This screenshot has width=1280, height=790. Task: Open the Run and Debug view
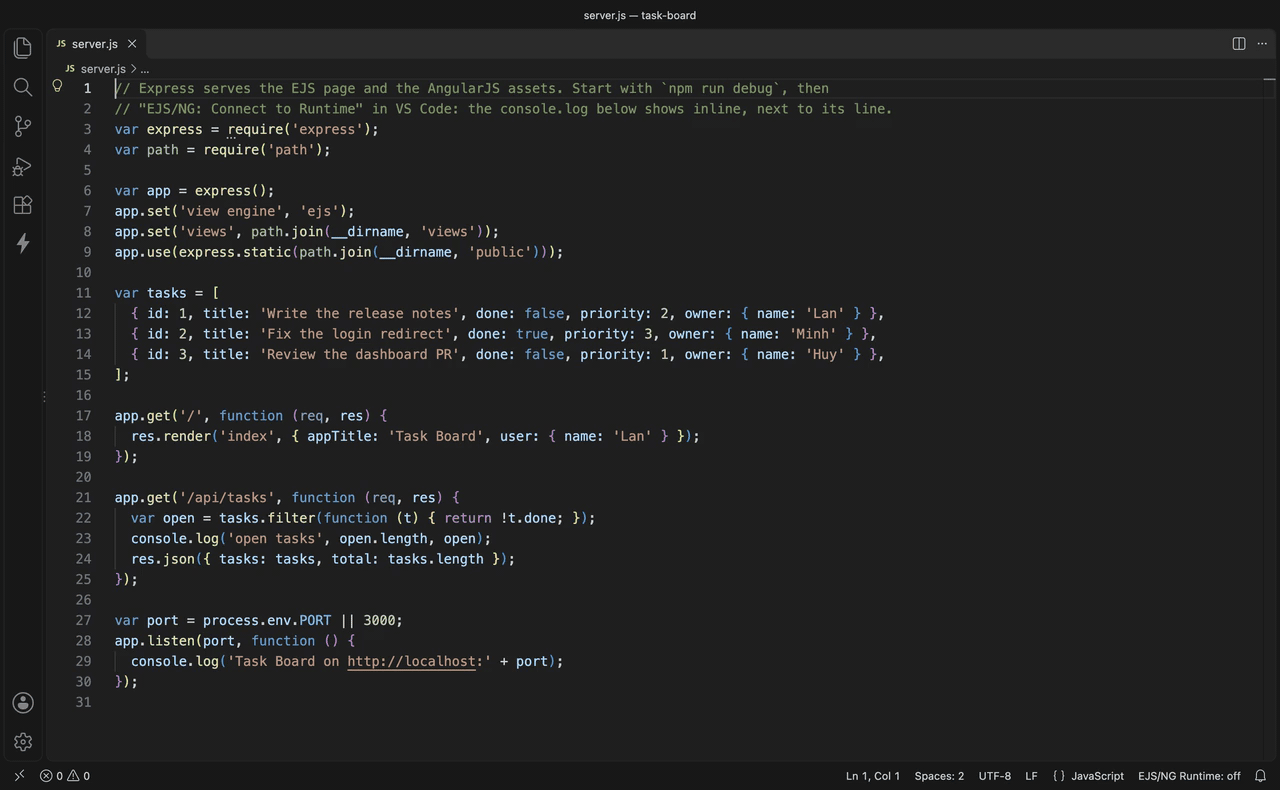click(x=22, y=166)
